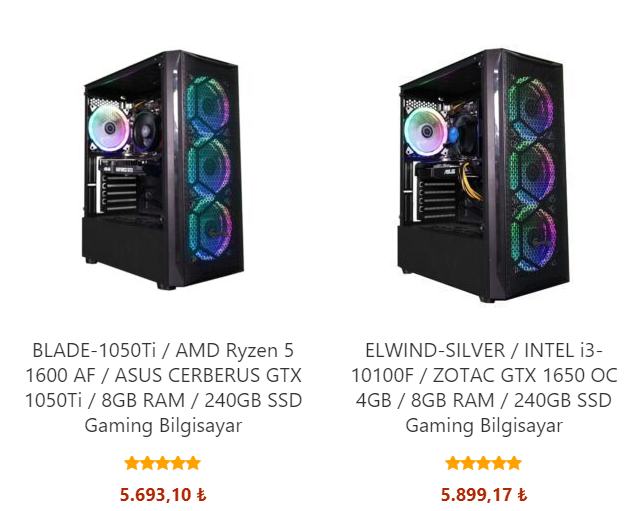The height and width of the screenshot is (511, 626).
Task: Click the star rating of ELWIND-SILVER
Action: [483, 463]
